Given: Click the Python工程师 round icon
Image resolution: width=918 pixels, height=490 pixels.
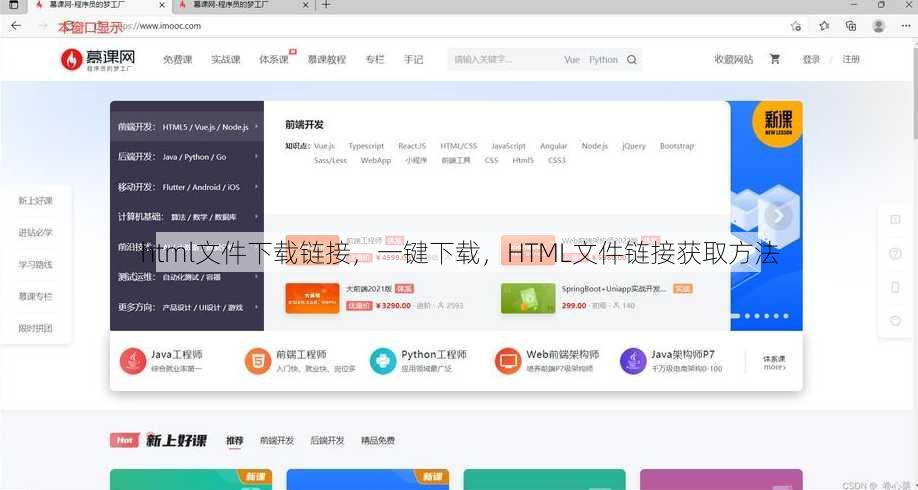Looking at the screenshot, I should 383,361.
